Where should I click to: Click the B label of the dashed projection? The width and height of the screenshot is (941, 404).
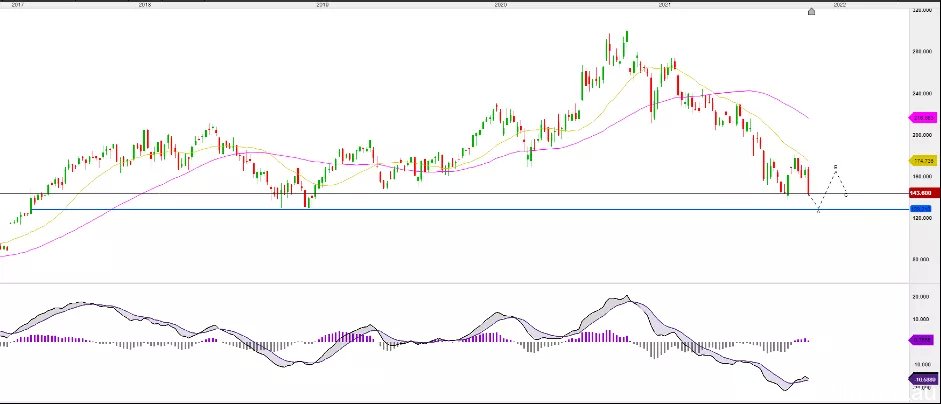point(835,166)
